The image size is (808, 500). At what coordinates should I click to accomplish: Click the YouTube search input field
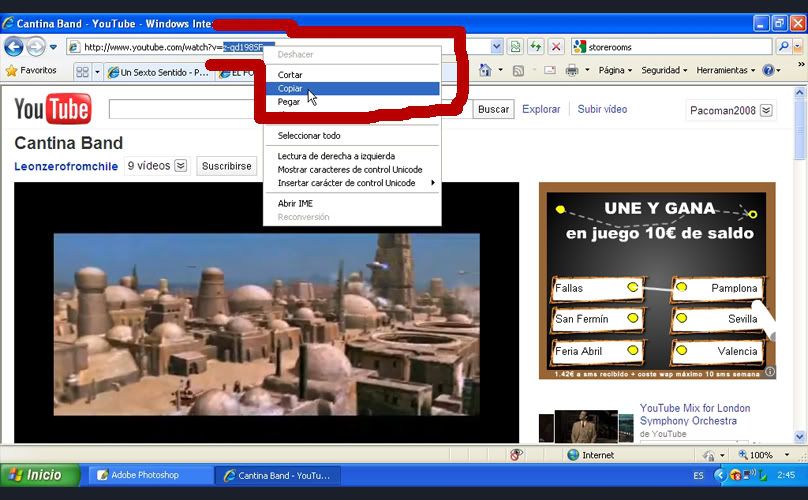click(186, 109)
